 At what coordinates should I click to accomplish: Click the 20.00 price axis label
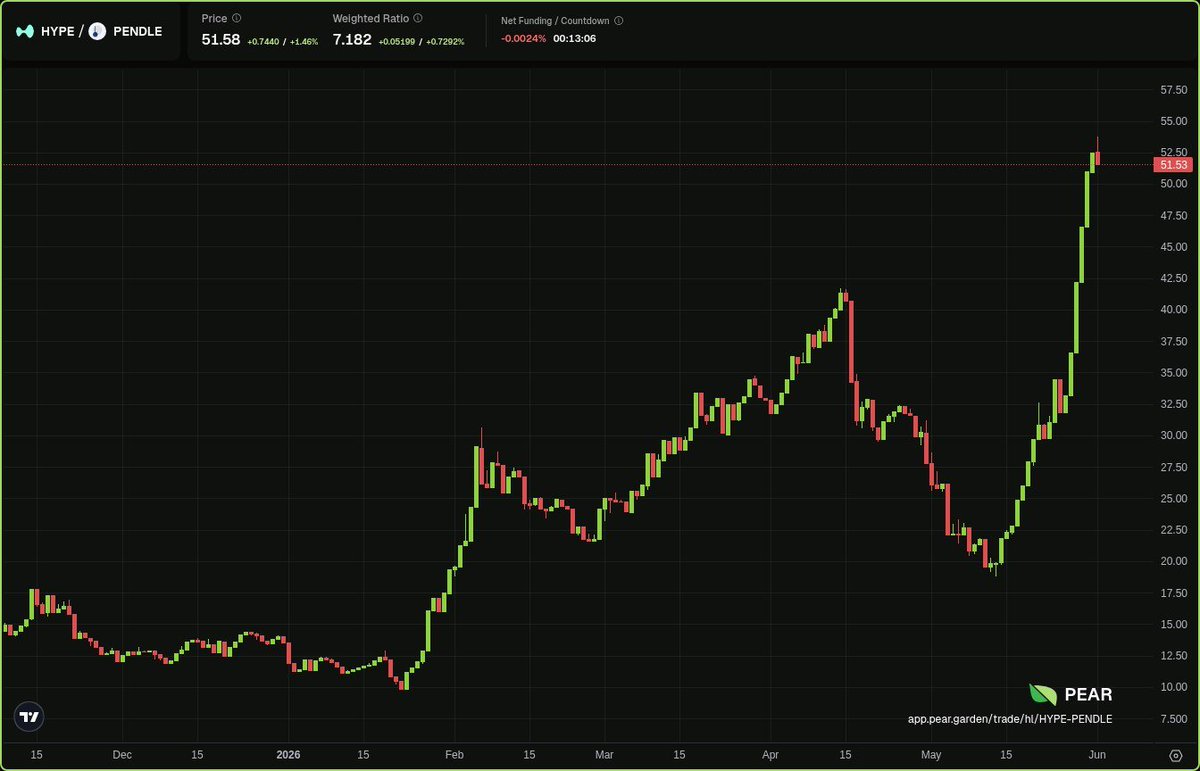pos(1173,561)
